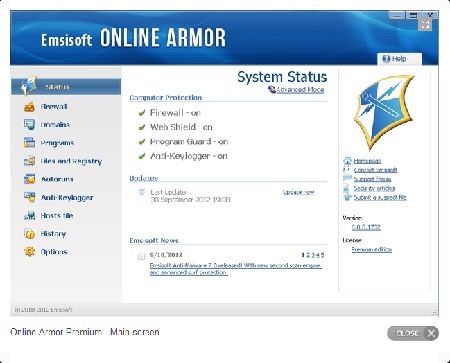Click the History clock icon
The image size is (450, 363).
tap(29, 234)
